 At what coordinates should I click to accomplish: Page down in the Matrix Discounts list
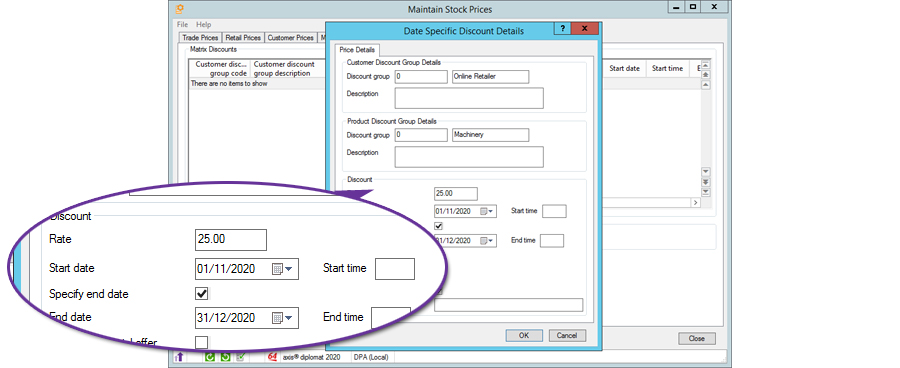tap(706, 181)
